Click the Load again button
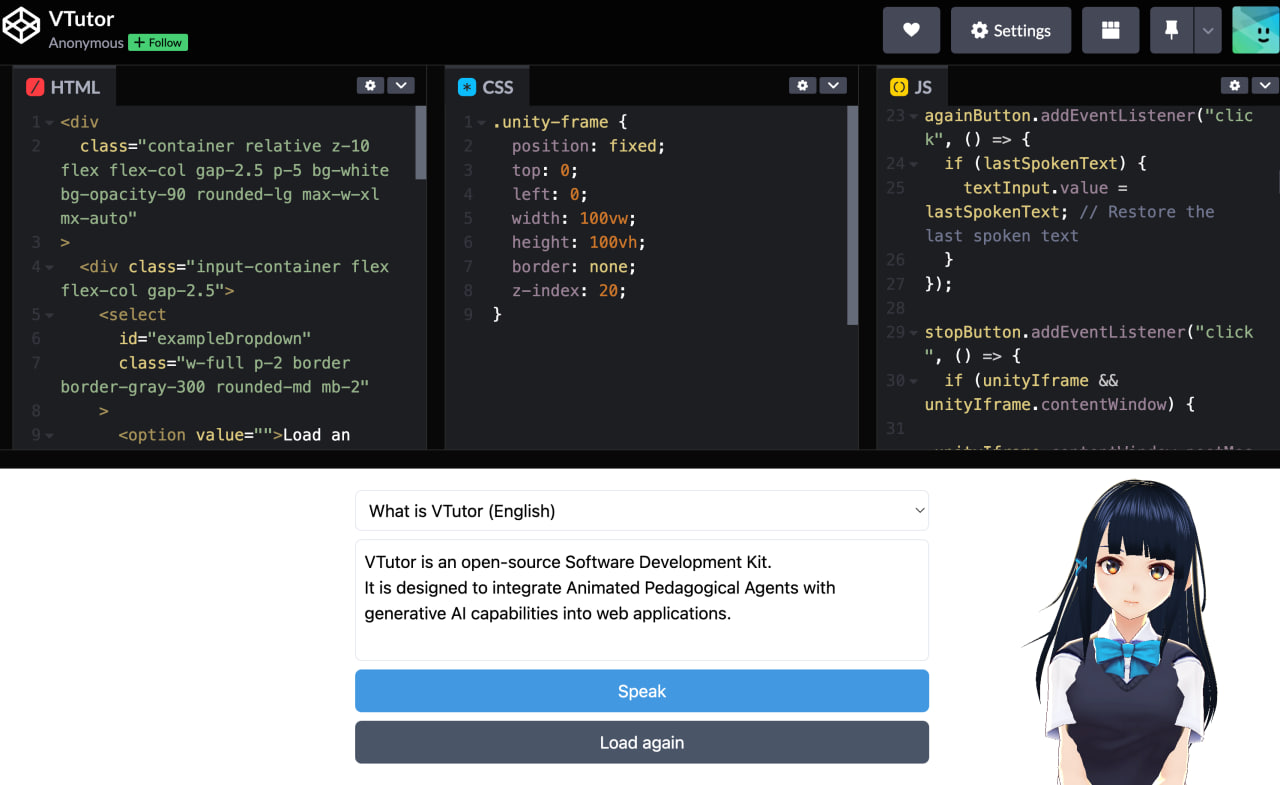 [641, 743]
